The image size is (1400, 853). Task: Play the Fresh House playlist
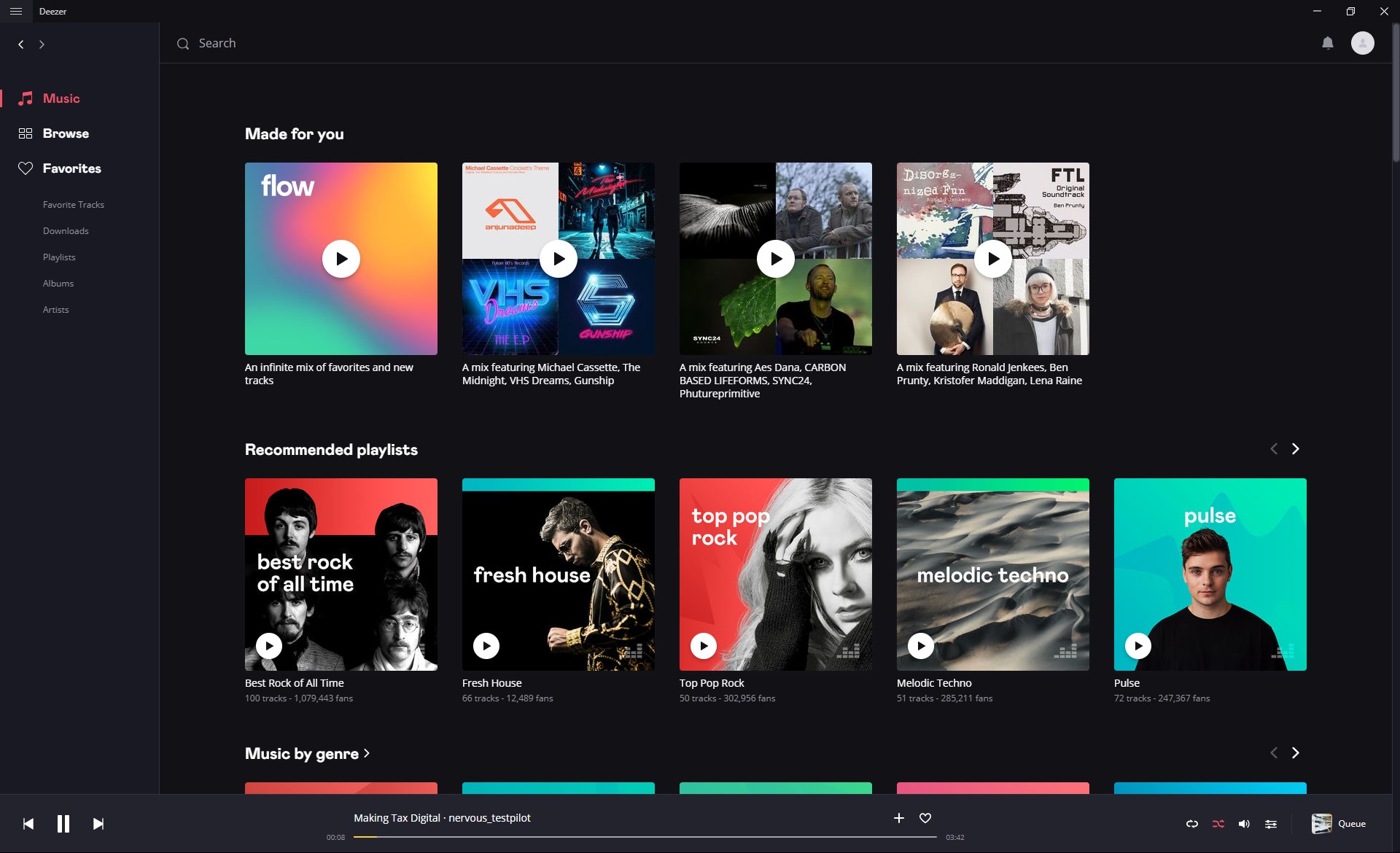click(486, 646)
